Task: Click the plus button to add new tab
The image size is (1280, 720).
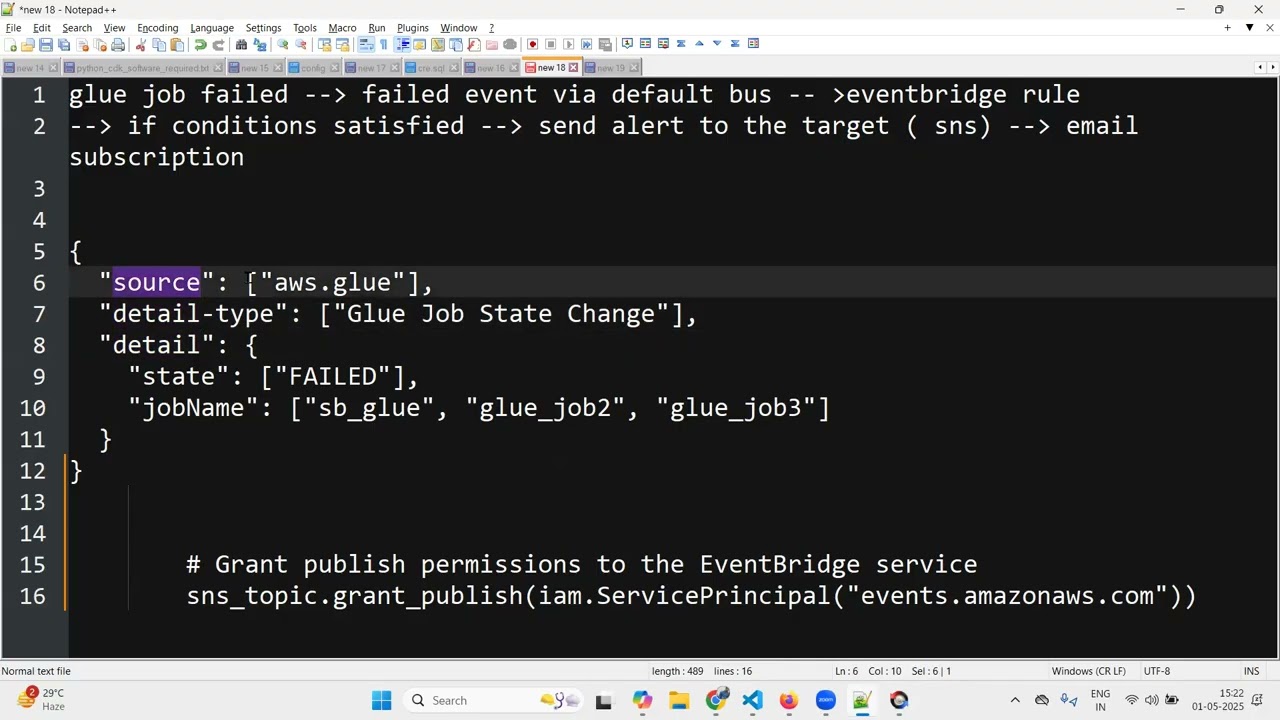Action: click(x=1227, y=28)
